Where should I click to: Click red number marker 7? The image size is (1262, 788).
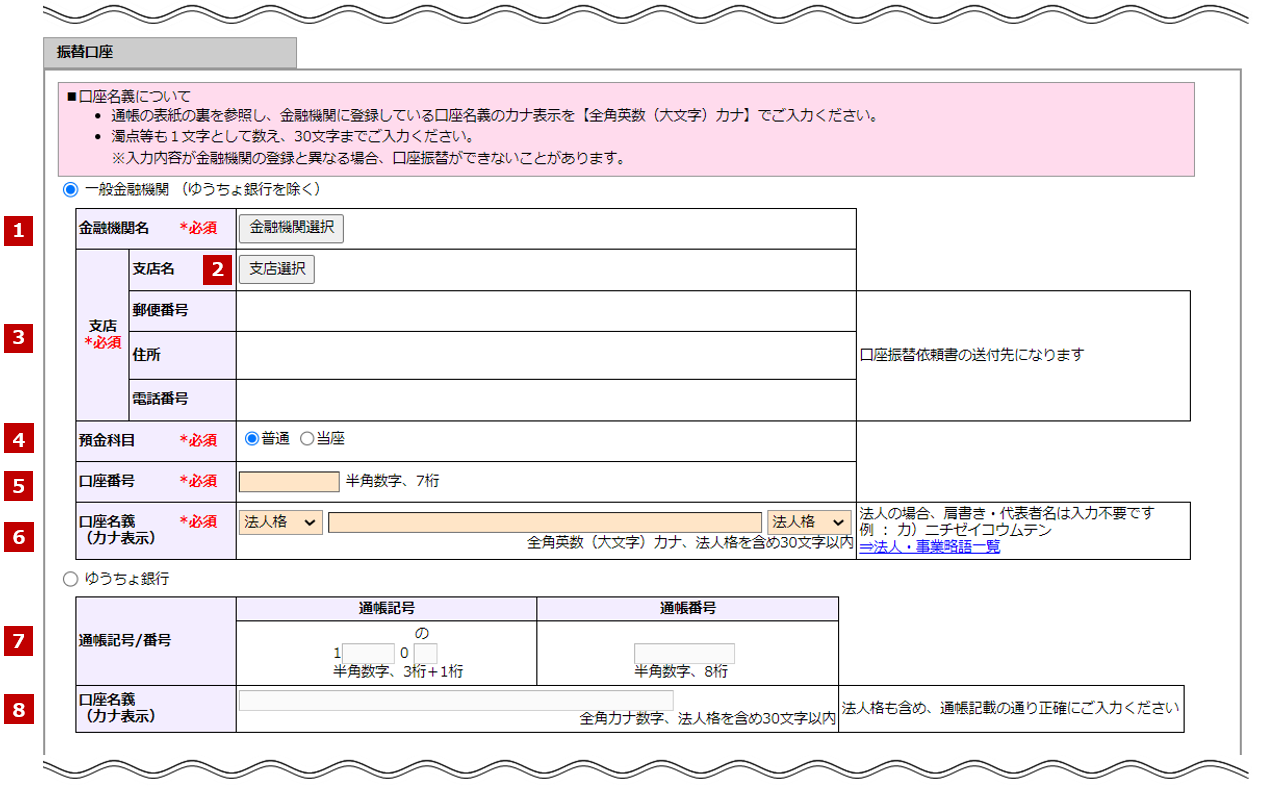pyautogui.click(x=18, y=639)
